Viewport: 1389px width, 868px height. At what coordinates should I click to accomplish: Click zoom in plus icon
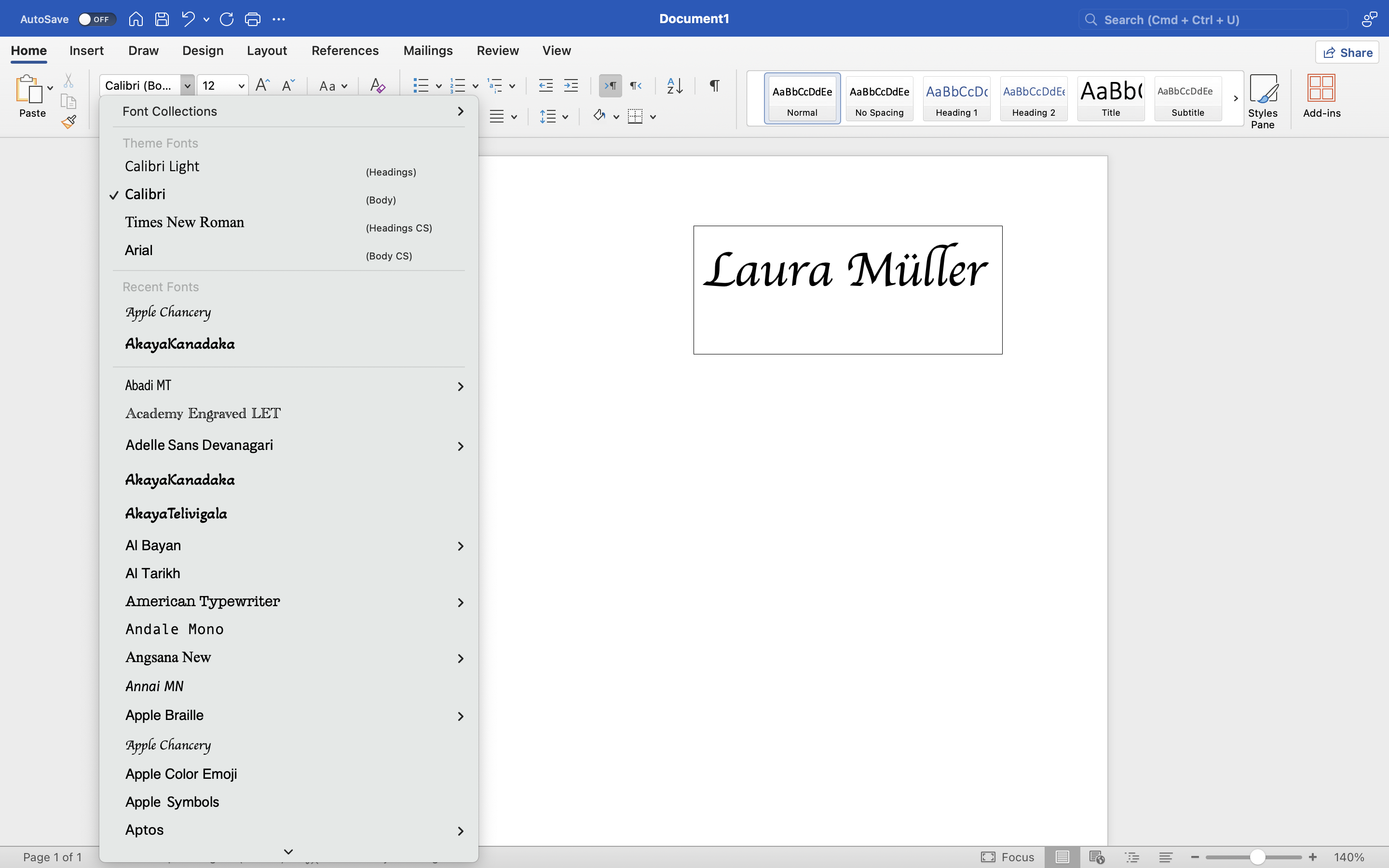pyautogui.click(x=1313, y=857)
